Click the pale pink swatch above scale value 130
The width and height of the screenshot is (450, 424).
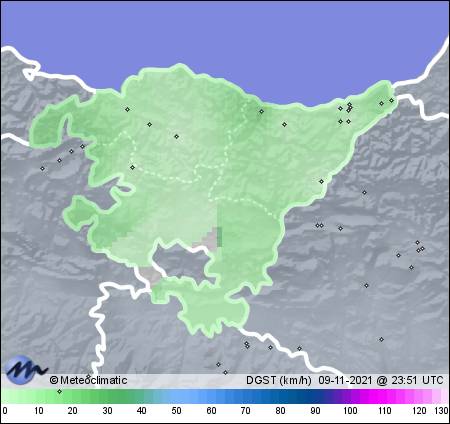click(x=445, y=397)
